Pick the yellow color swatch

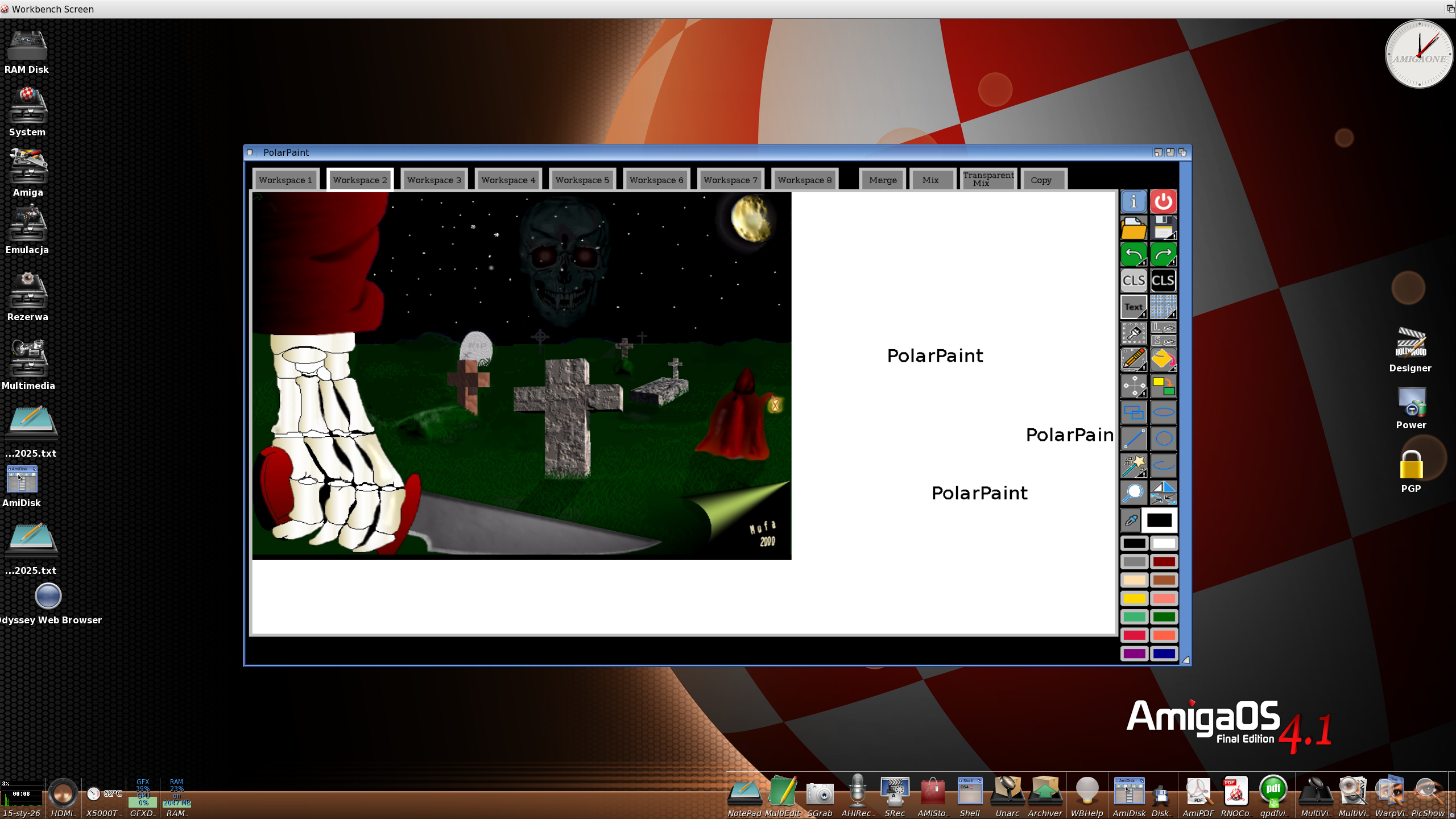pyautogui.click(x=1134, y=598)
